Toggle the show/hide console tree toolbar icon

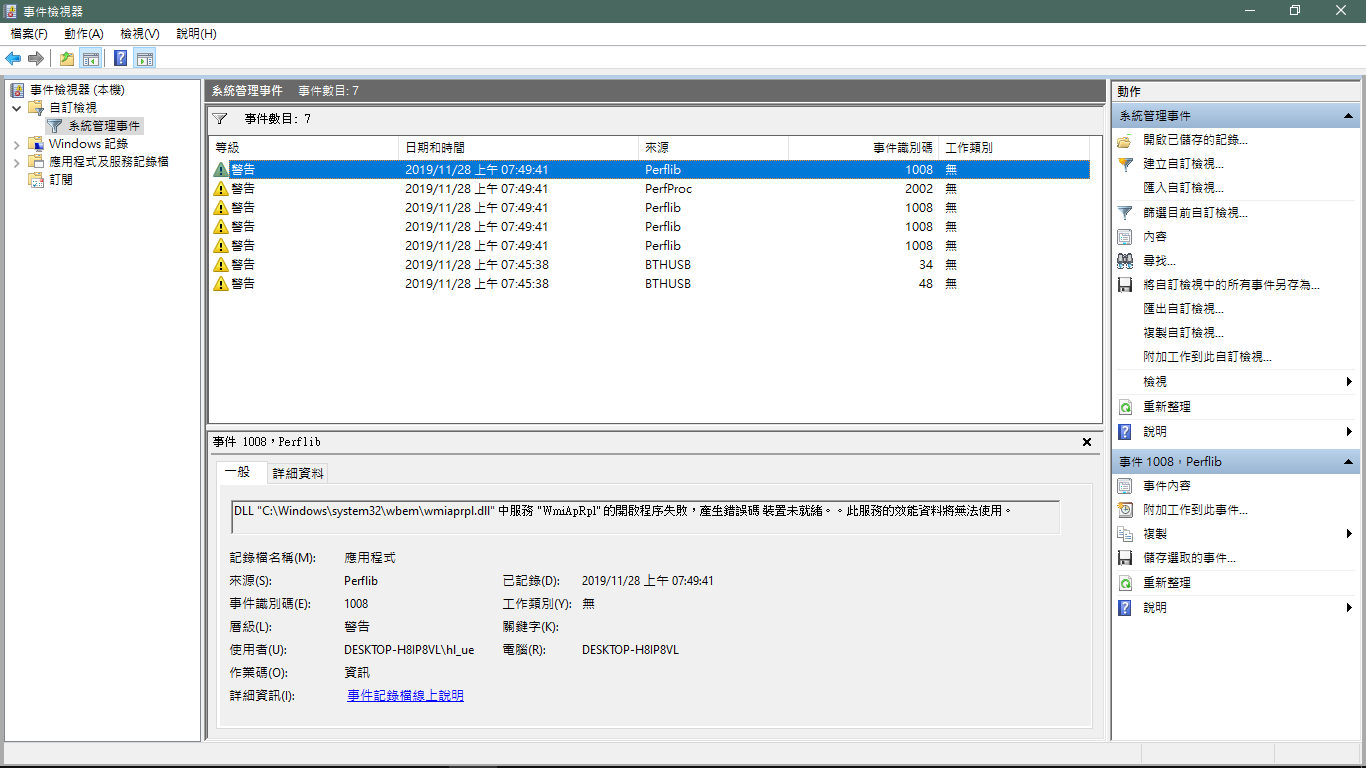pyautogui.click(x=90, y=58)
